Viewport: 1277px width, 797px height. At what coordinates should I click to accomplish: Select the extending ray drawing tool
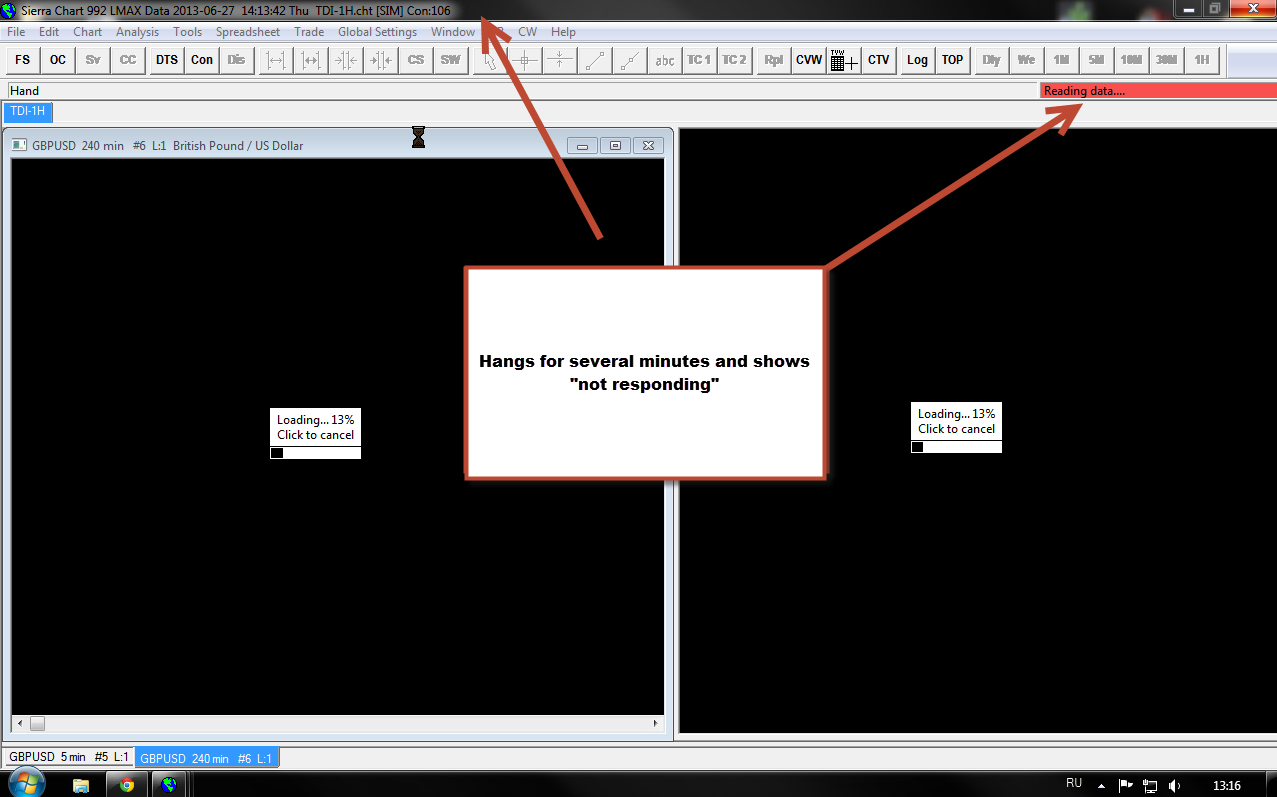point(630,60)
